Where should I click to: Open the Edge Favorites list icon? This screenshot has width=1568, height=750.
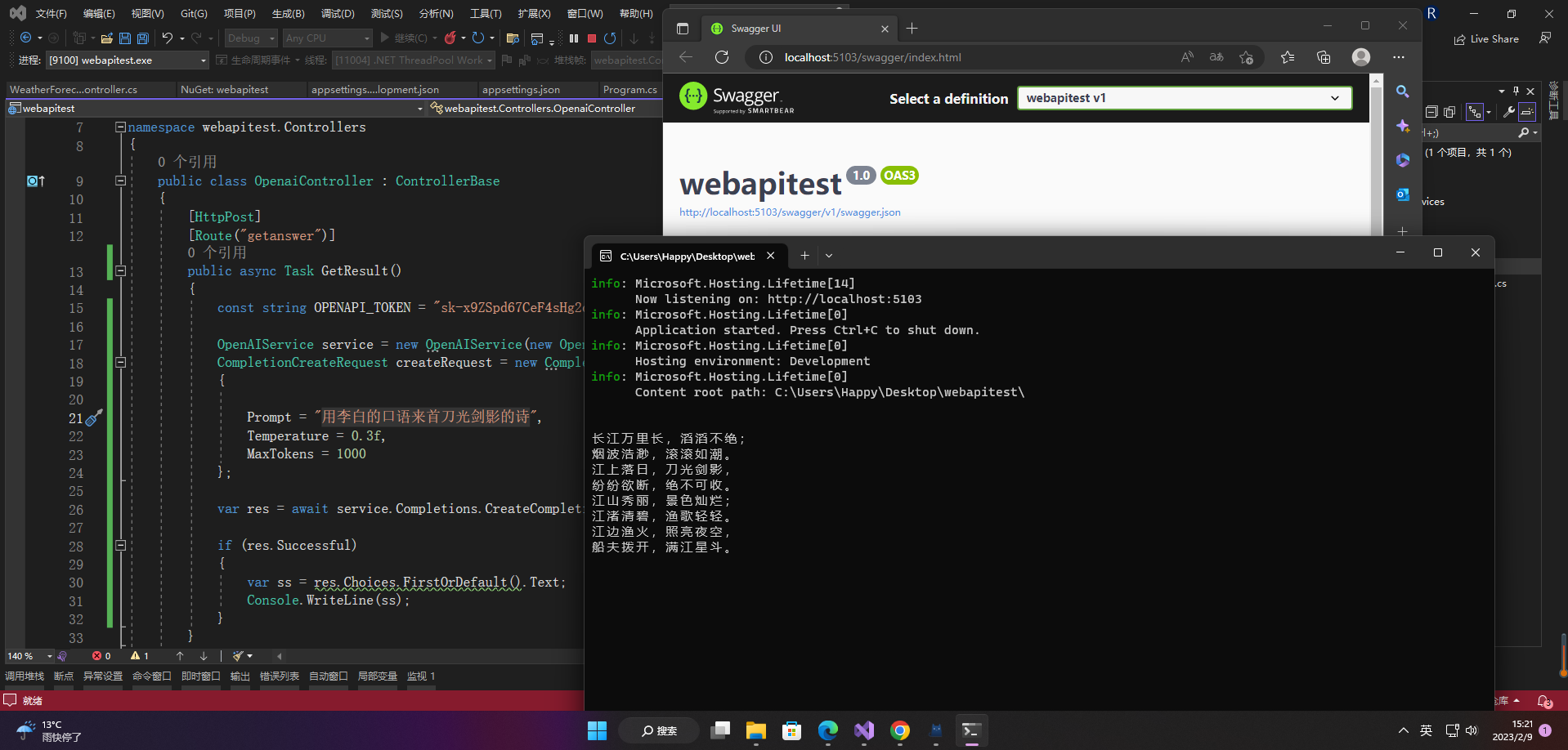tap(1288, 56)
